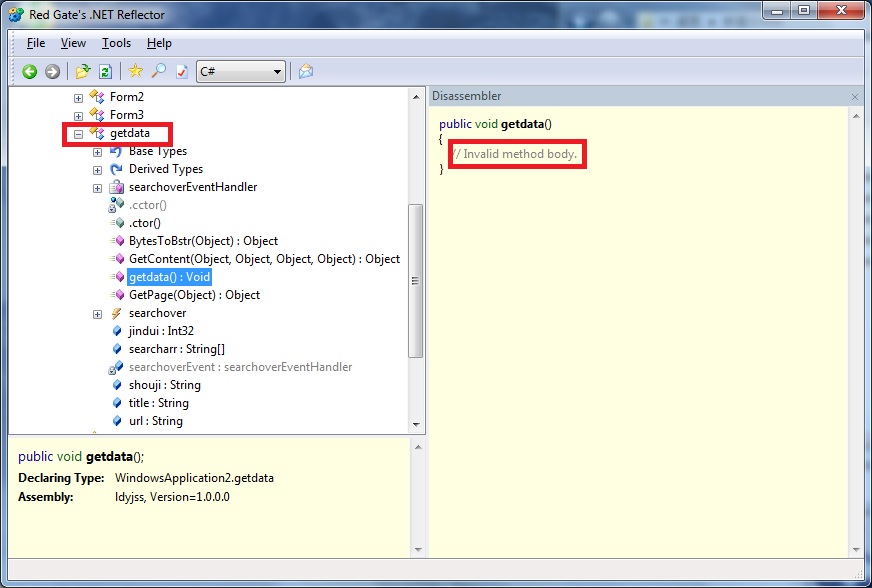Click the BytesToBstr method icon
Screen dimensions: 872x588
coord(117,241)
